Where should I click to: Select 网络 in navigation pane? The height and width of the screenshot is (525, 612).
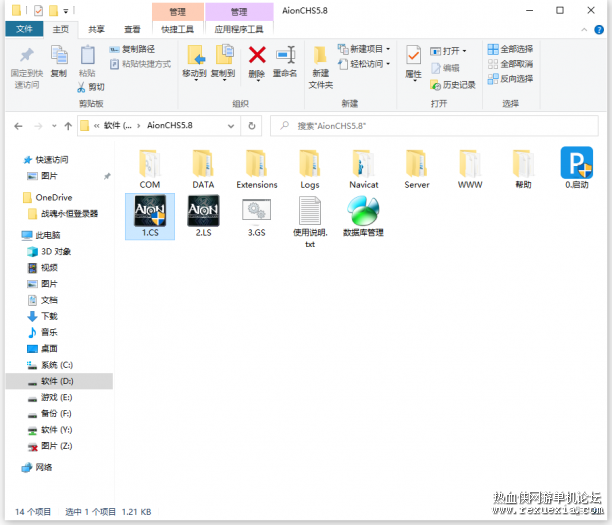(37, 467)
